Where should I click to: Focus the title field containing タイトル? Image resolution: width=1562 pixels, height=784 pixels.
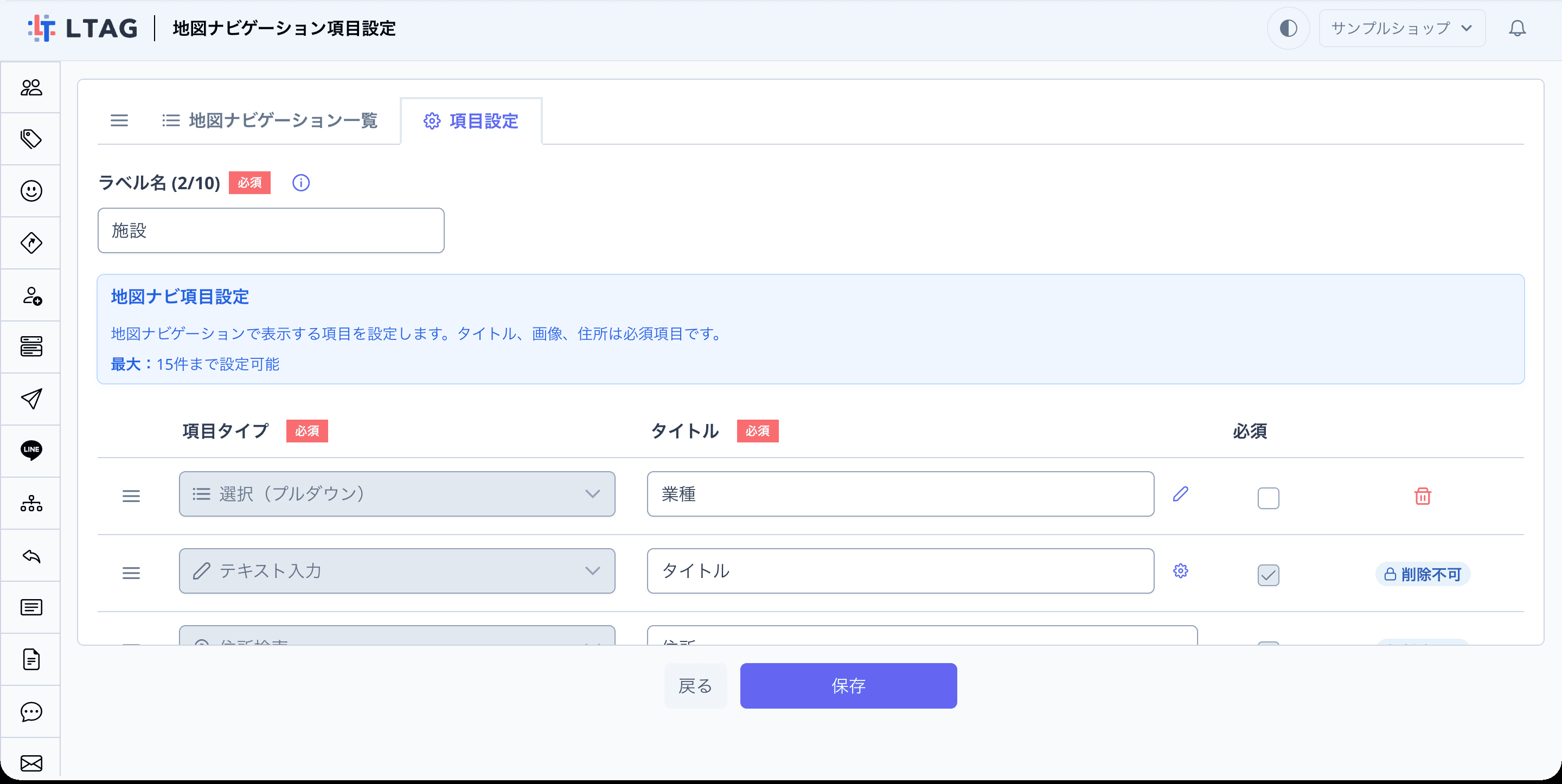[900, 571]
